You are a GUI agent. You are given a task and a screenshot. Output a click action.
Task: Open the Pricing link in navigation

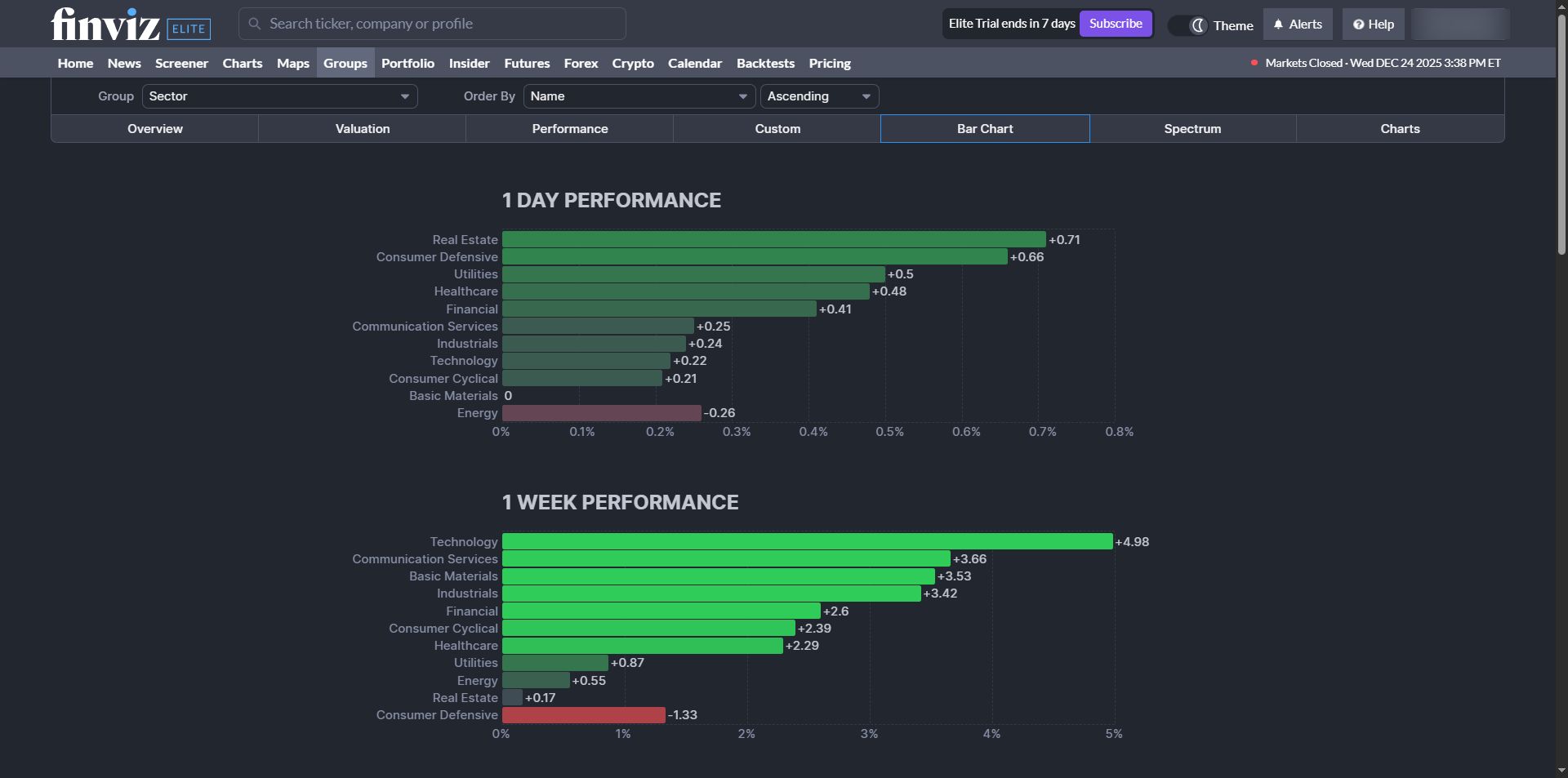830,63
